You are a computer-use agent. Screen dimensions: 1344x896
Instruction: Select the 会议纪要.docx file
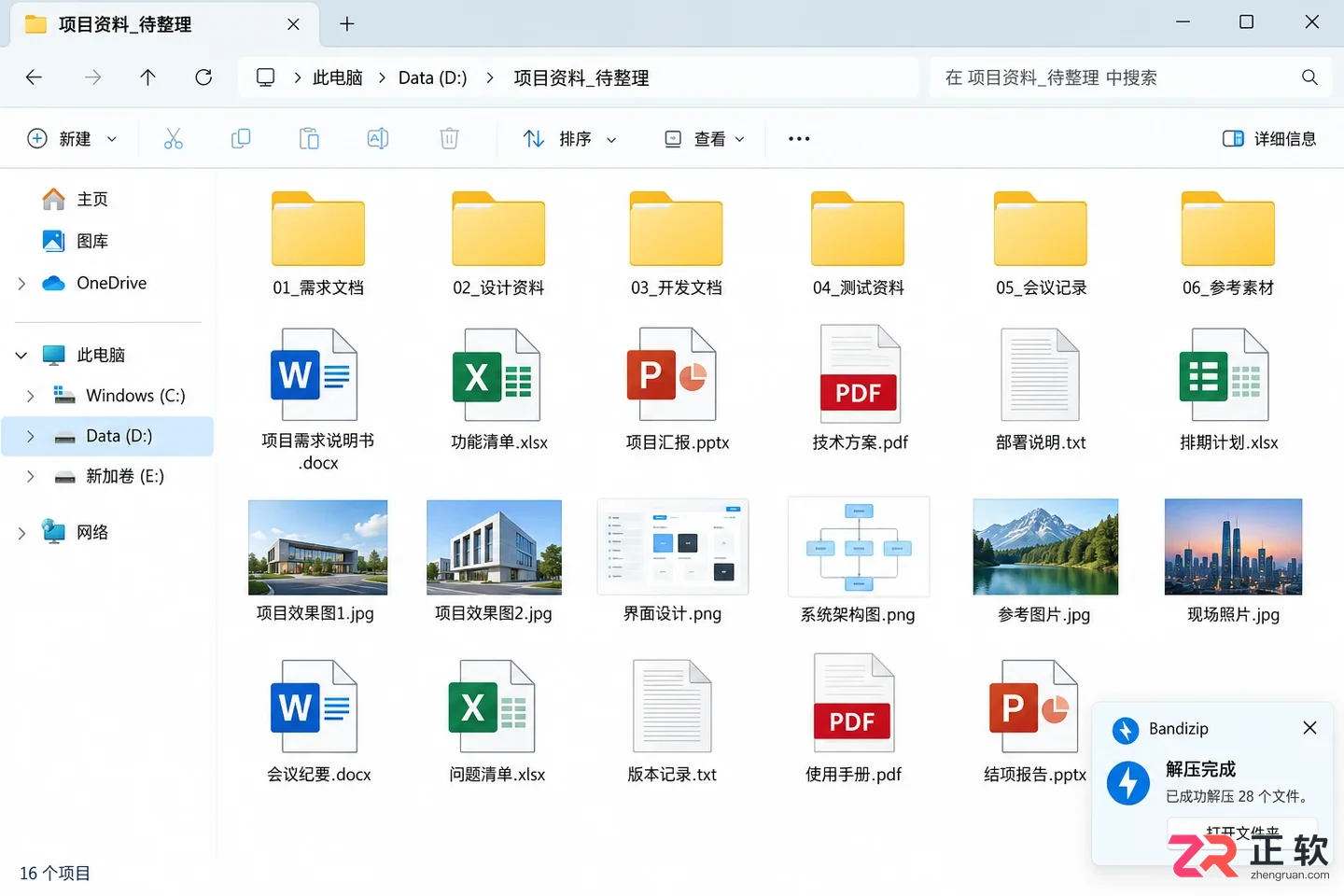point(318,721)
